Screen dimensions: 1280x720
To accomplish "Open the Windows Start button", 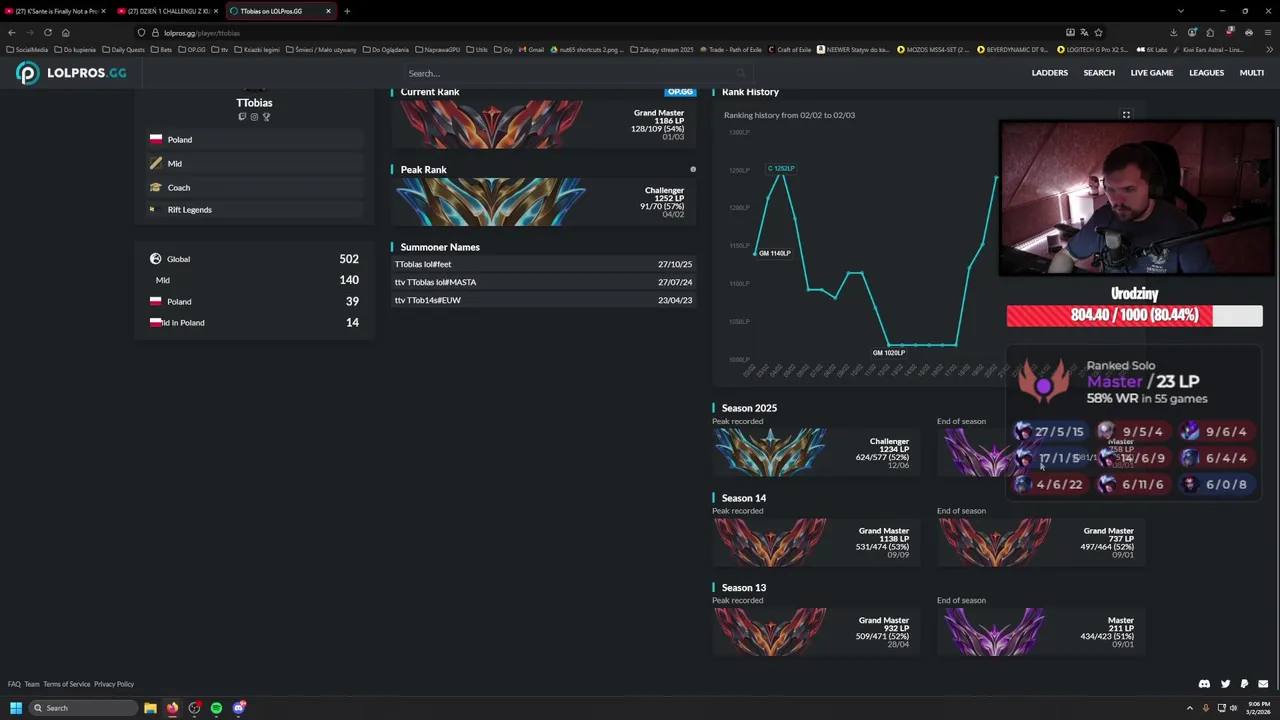I will point(16,708).
